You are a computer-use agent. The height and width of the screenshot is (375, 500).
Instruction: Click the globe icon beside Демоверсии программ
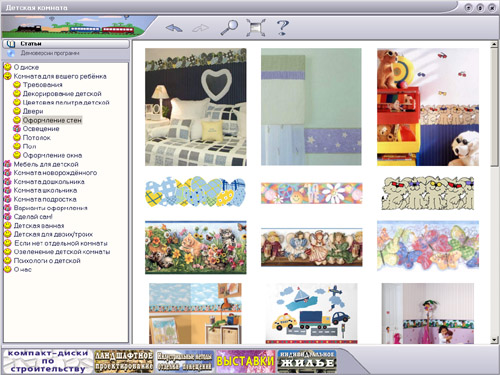pyautogui.click(x=11, y=53)
